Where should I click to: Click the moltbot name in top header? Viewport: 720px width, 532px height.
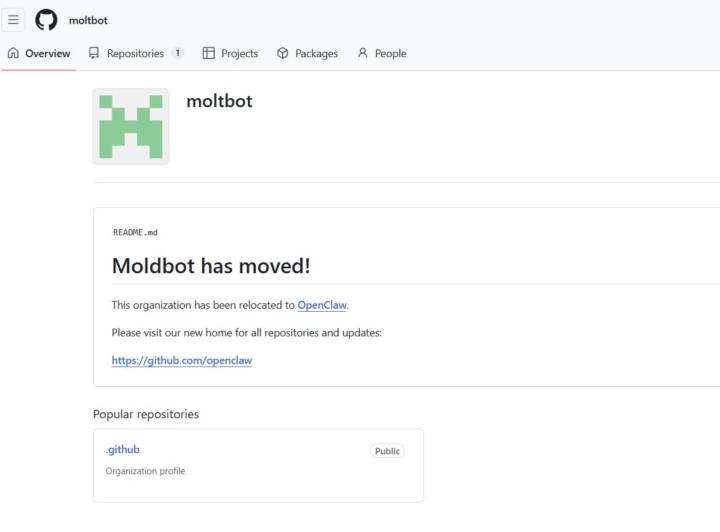(88, 20)
